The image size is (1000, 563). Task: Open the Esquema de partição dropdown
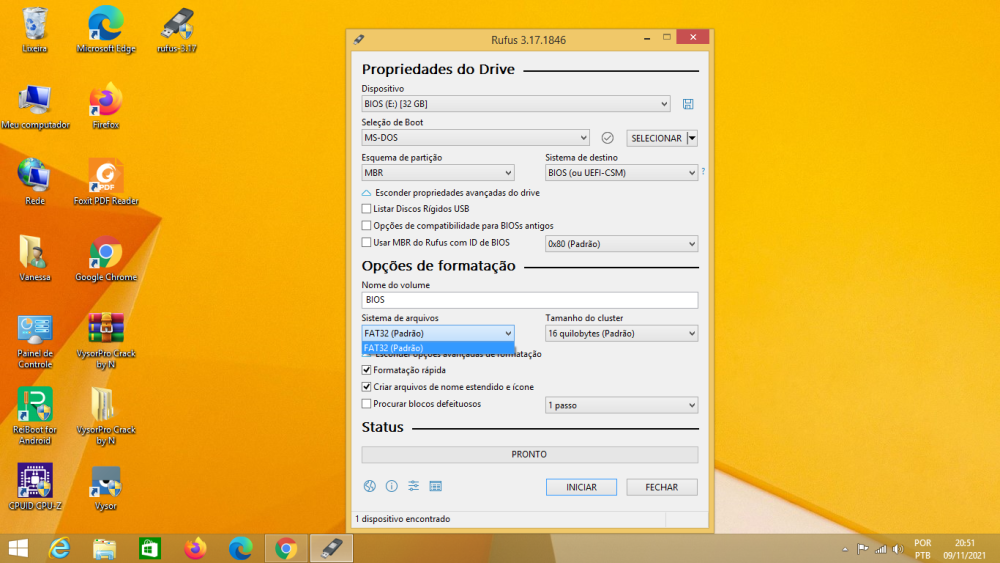point(438,173)
